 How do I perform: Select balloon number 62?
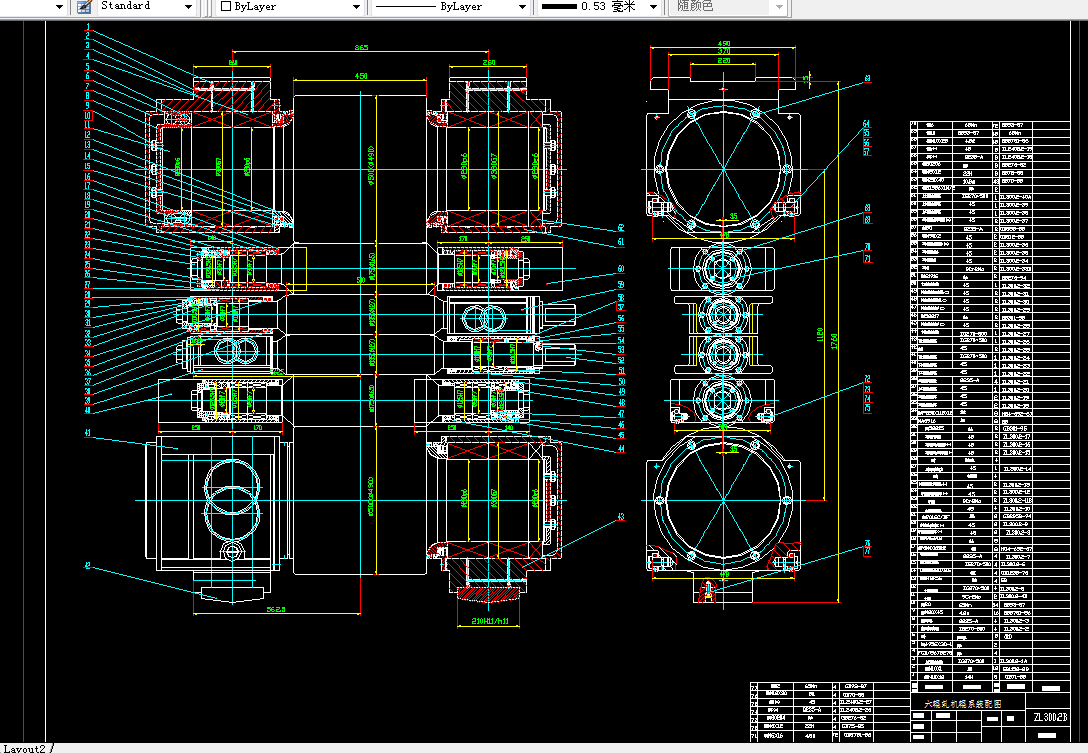point(620,228)
